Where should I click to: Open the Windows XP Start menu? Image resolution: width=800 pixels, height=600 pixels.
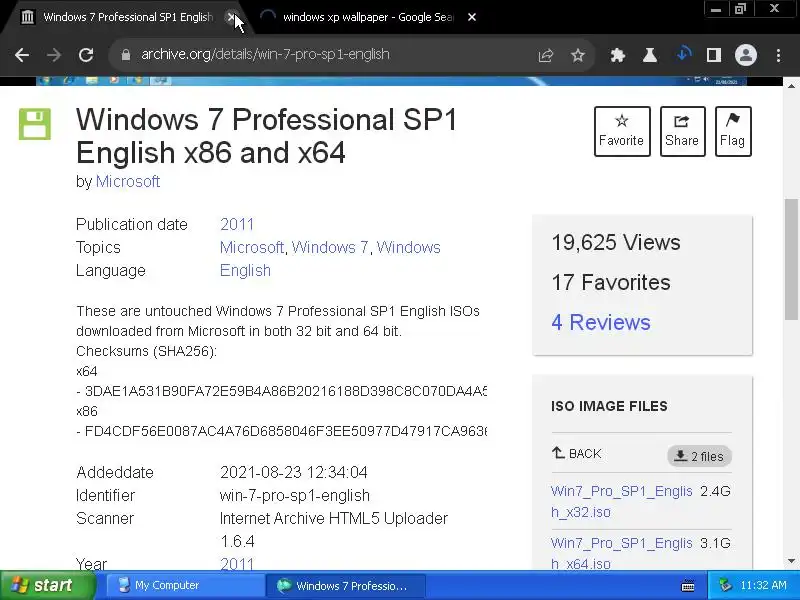pyautogui.click(x=48, y=585)
